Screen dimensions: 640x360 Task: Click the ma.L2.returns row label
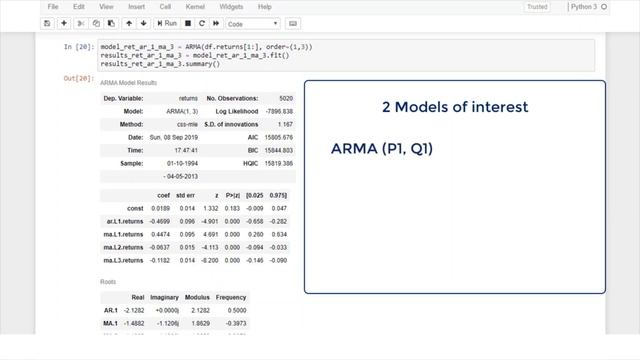click(x=123, y=248)
